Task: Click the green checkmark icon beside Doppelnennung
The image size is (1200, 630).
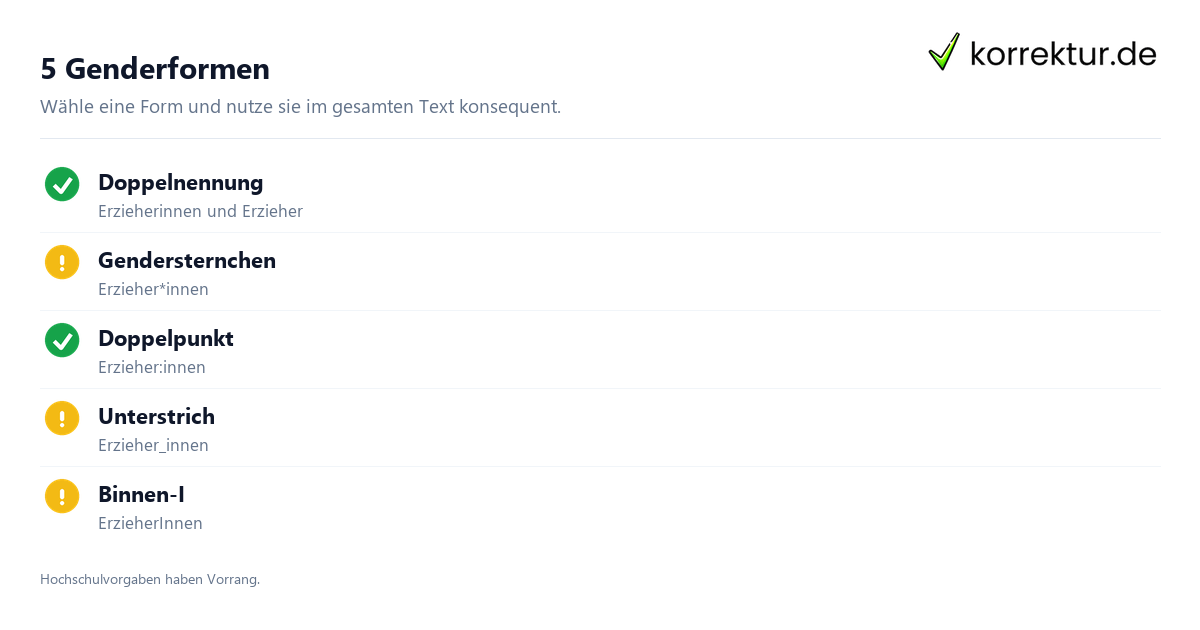Action: pos(62,184)
